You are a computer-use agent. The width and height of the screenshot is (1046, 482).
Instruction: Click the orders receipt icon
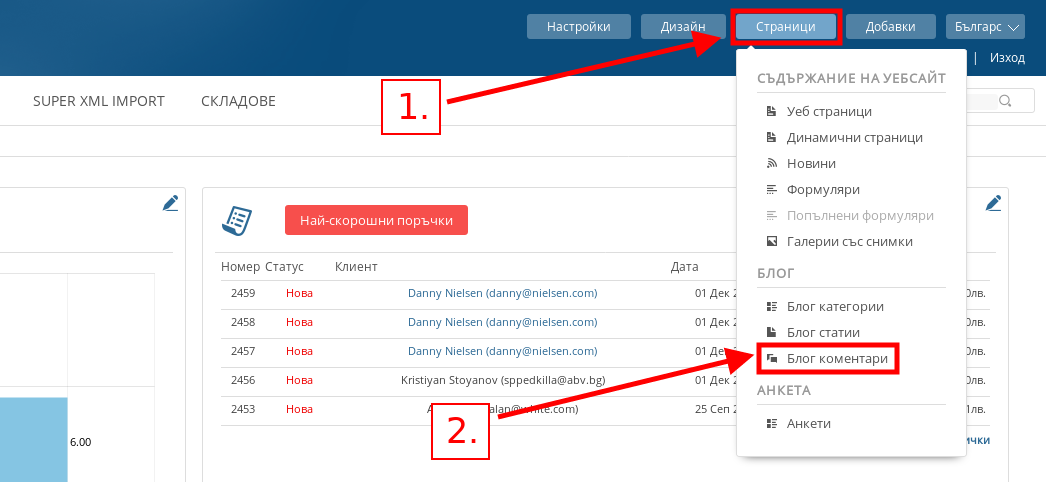coord(237,220)
